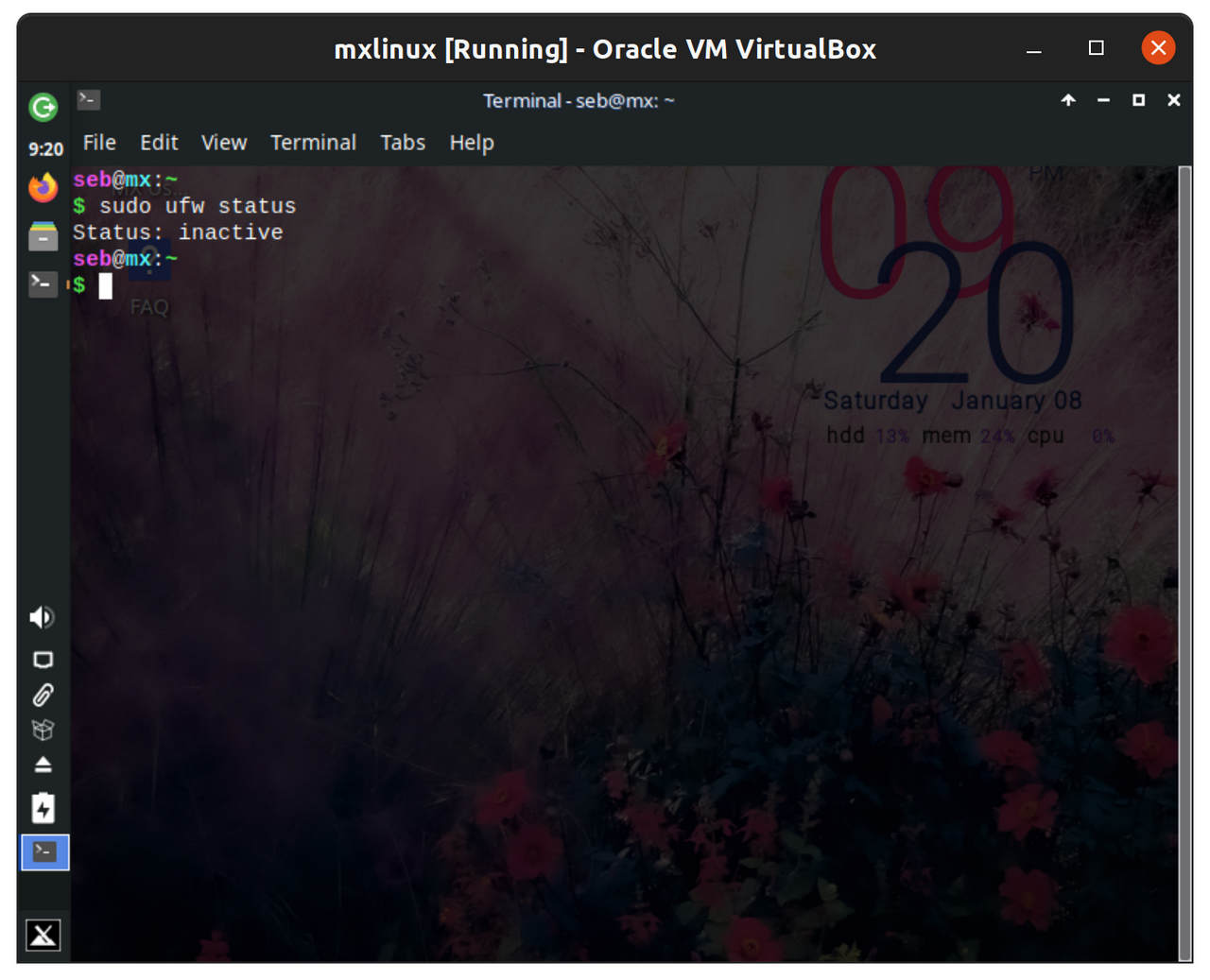The width and height of the screenshot is (1210, 980).
Task: Open the volume speaker tray icon
Action: 43,617
